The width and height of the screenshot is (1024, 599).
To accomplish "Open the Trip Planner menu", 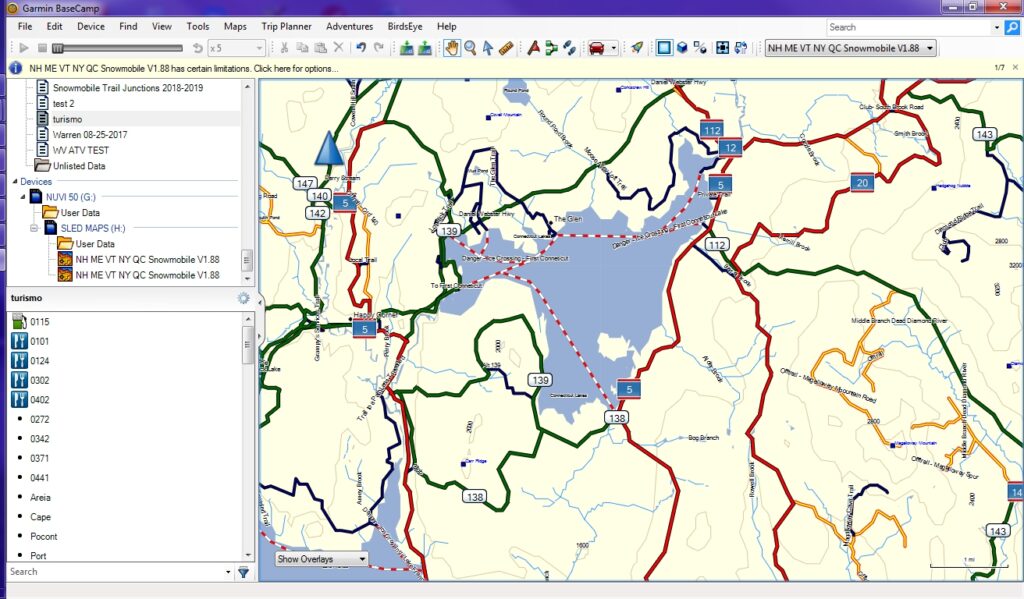I will (x=286, y=26).
